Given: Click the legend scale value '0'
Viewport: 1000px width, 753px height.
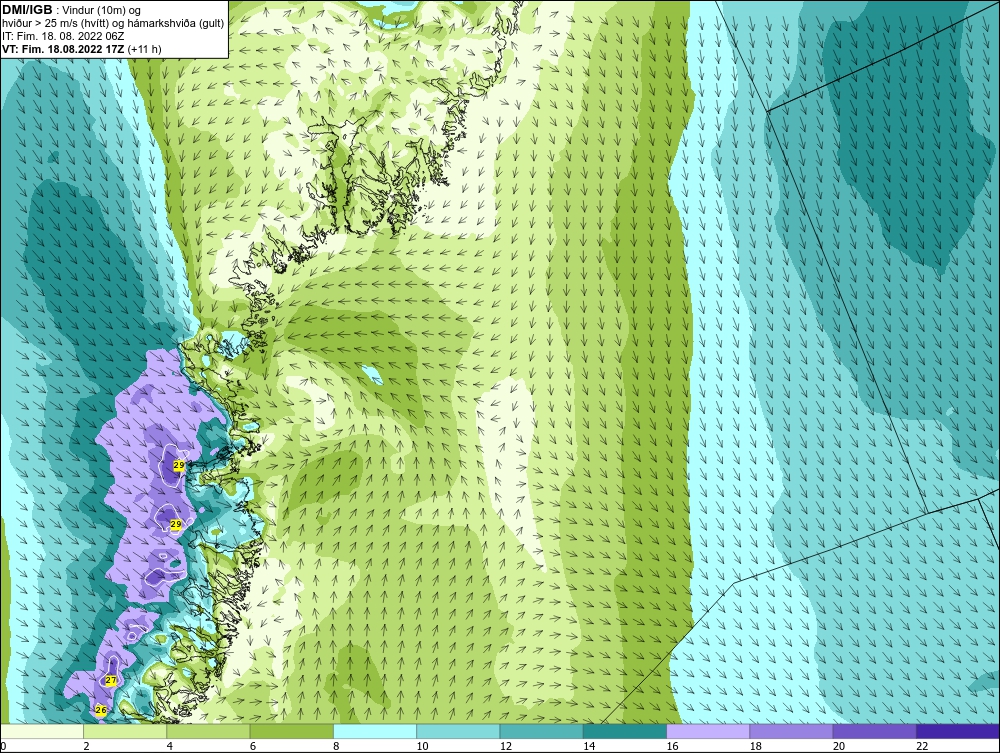Looking at the screenshot, I should pyautogui.click(x=3, y=747).
